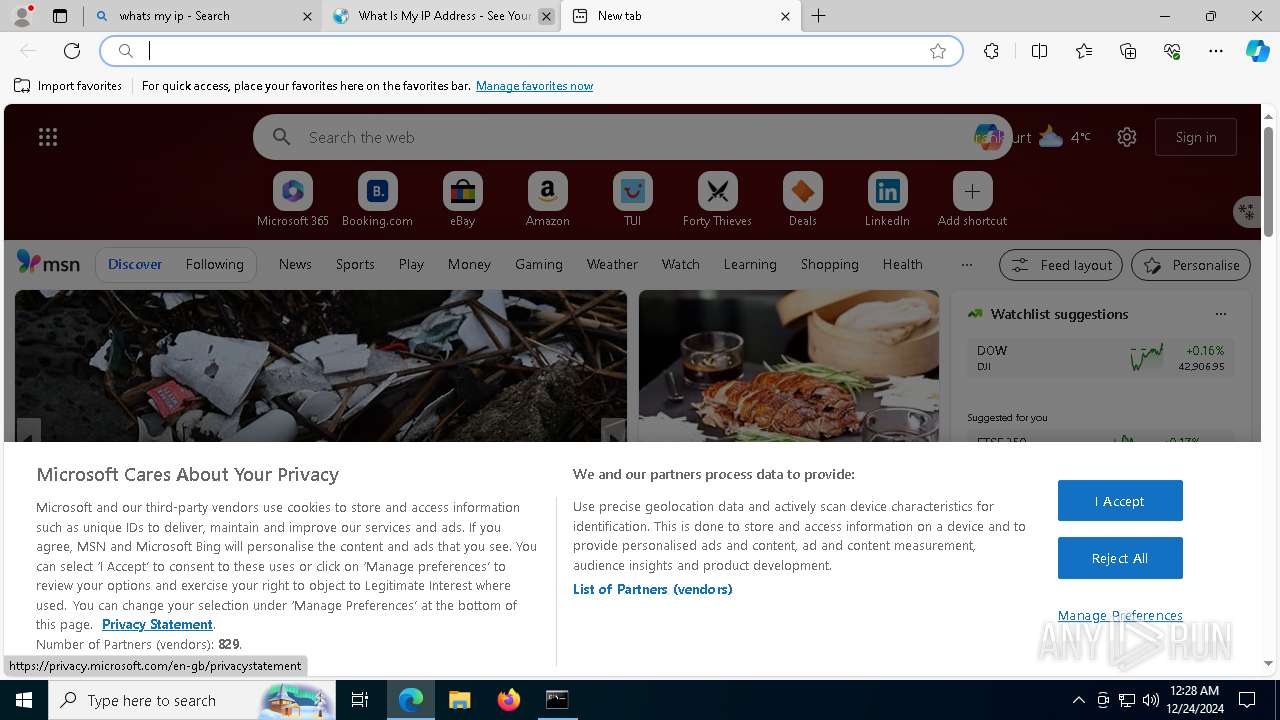
Task: Open the Money category
Action: [469, 264]
